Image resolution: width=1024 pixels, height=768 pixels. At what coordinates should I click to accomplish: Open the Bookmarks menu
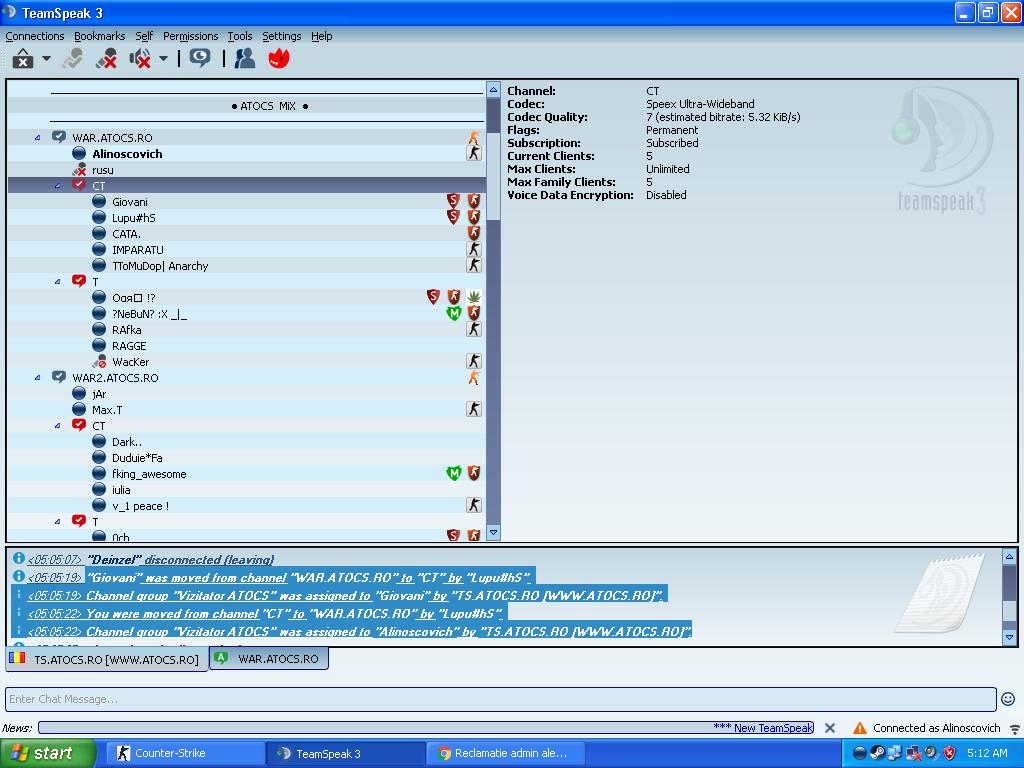coord(99,36)
